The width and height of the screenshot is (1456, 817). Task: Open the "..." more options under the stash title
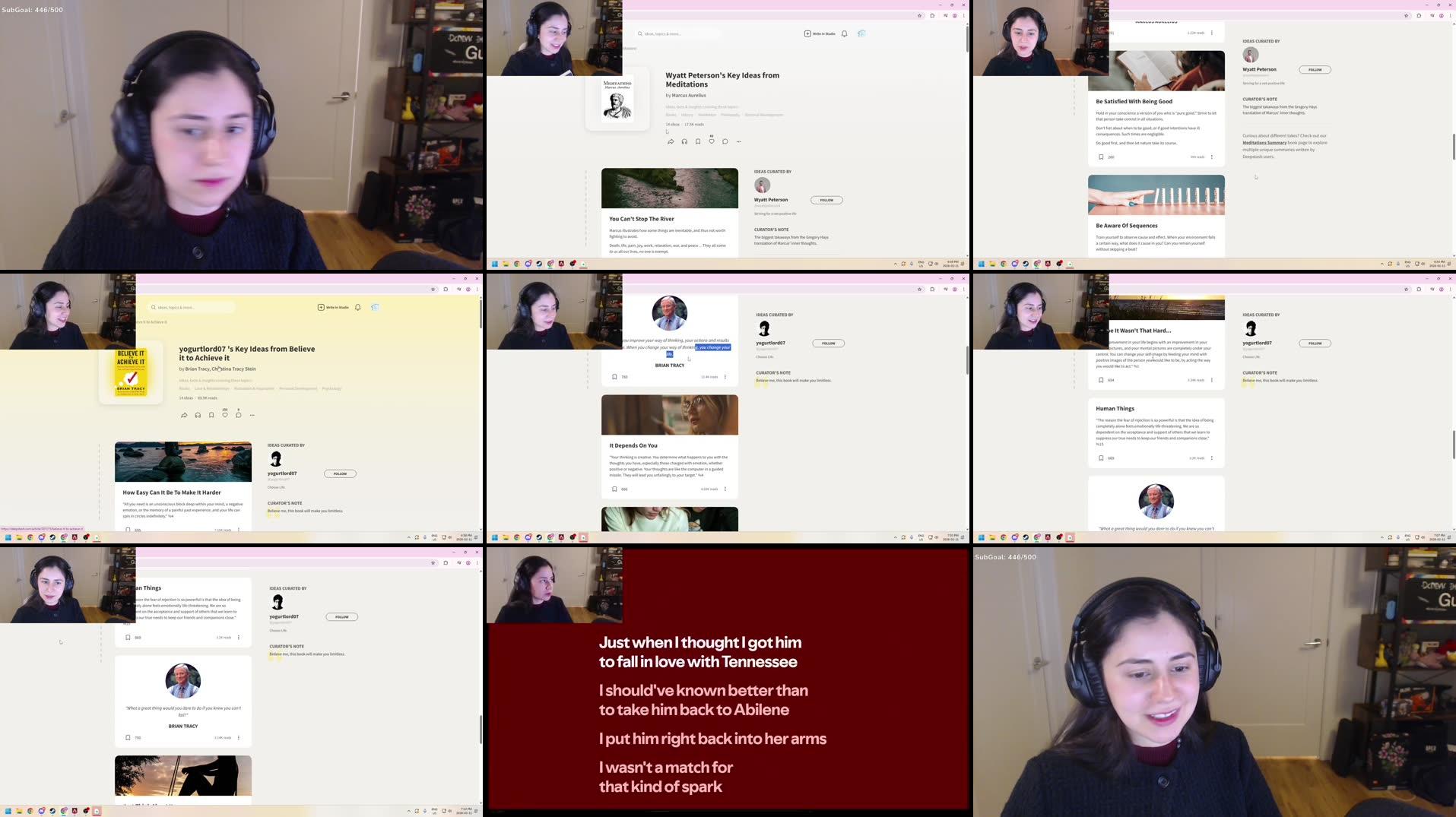pyautogui.click(x=738, y=141)
